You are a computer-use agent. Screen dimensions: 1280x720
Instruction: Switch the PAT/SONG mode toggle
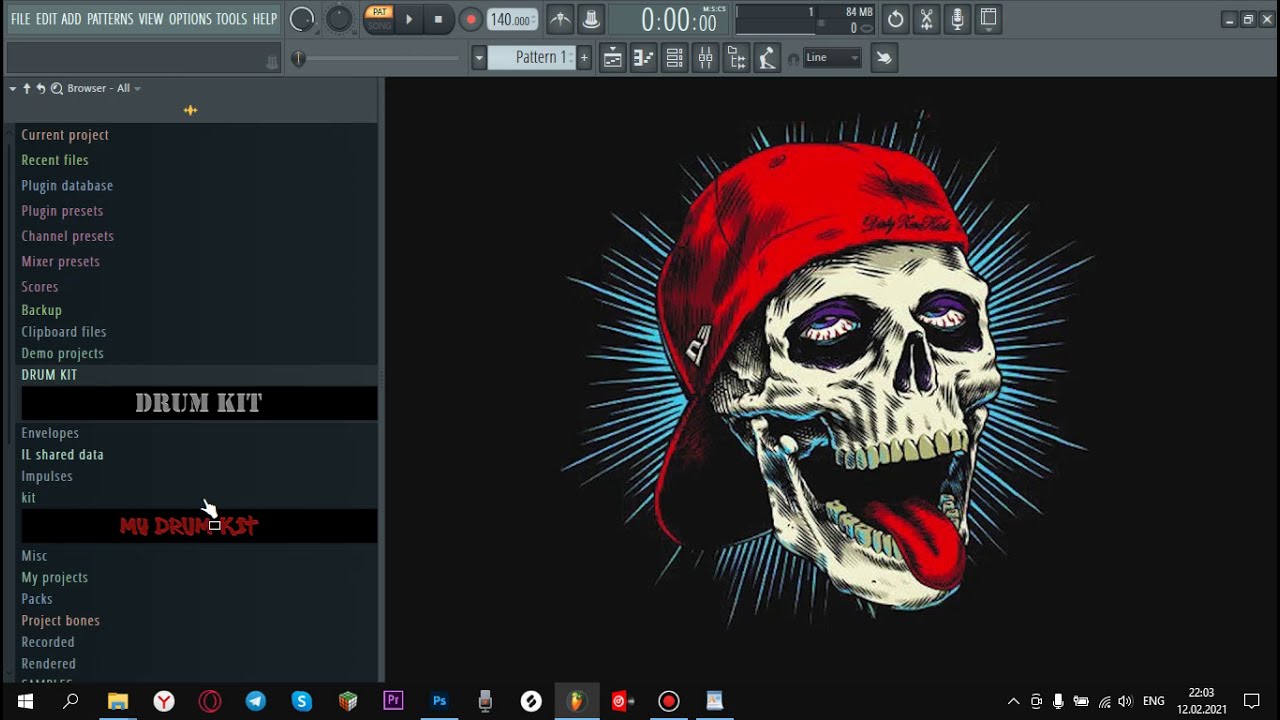(x=379, y=19)
